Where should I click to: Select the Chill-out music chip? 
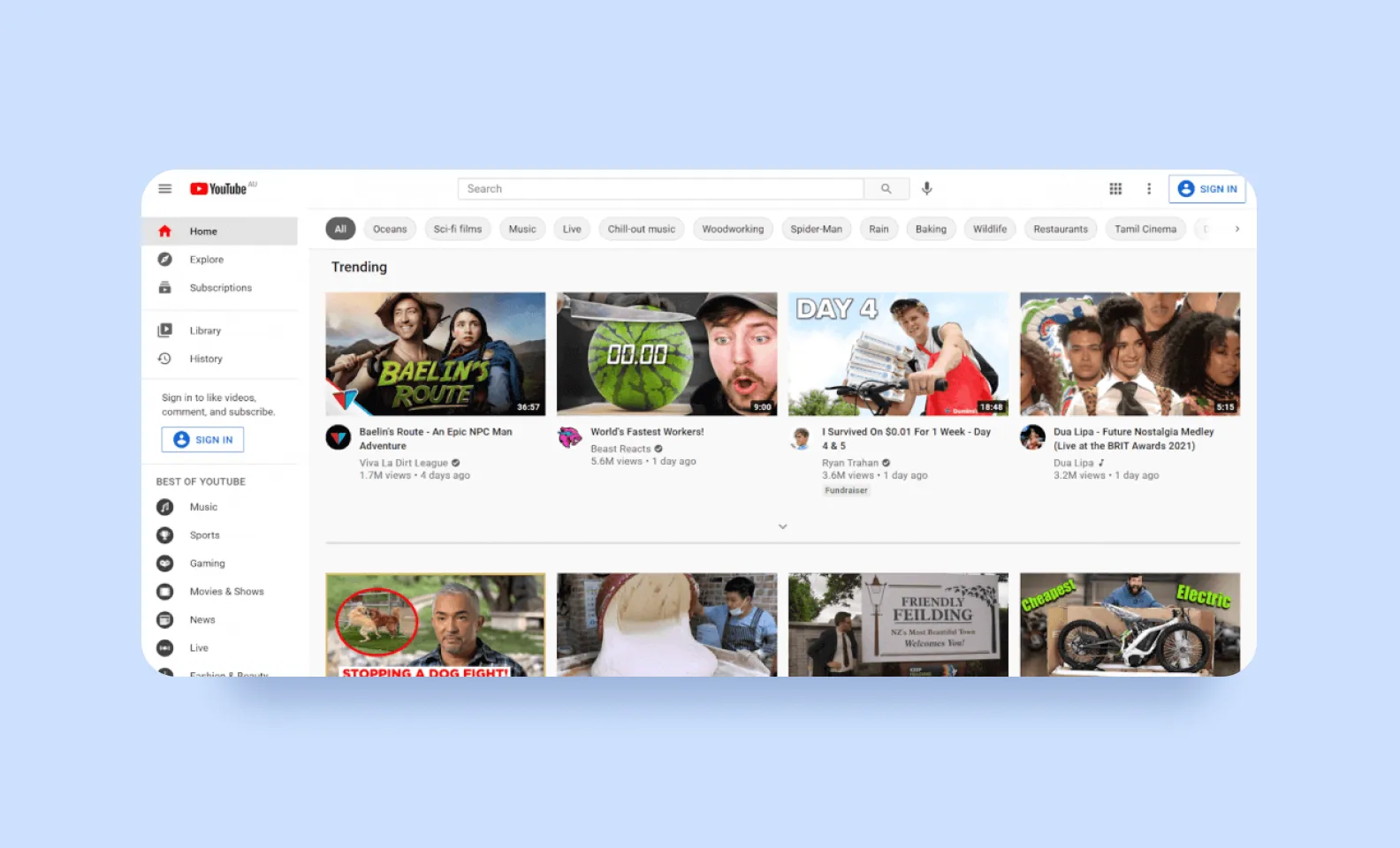tap(642, 229)
